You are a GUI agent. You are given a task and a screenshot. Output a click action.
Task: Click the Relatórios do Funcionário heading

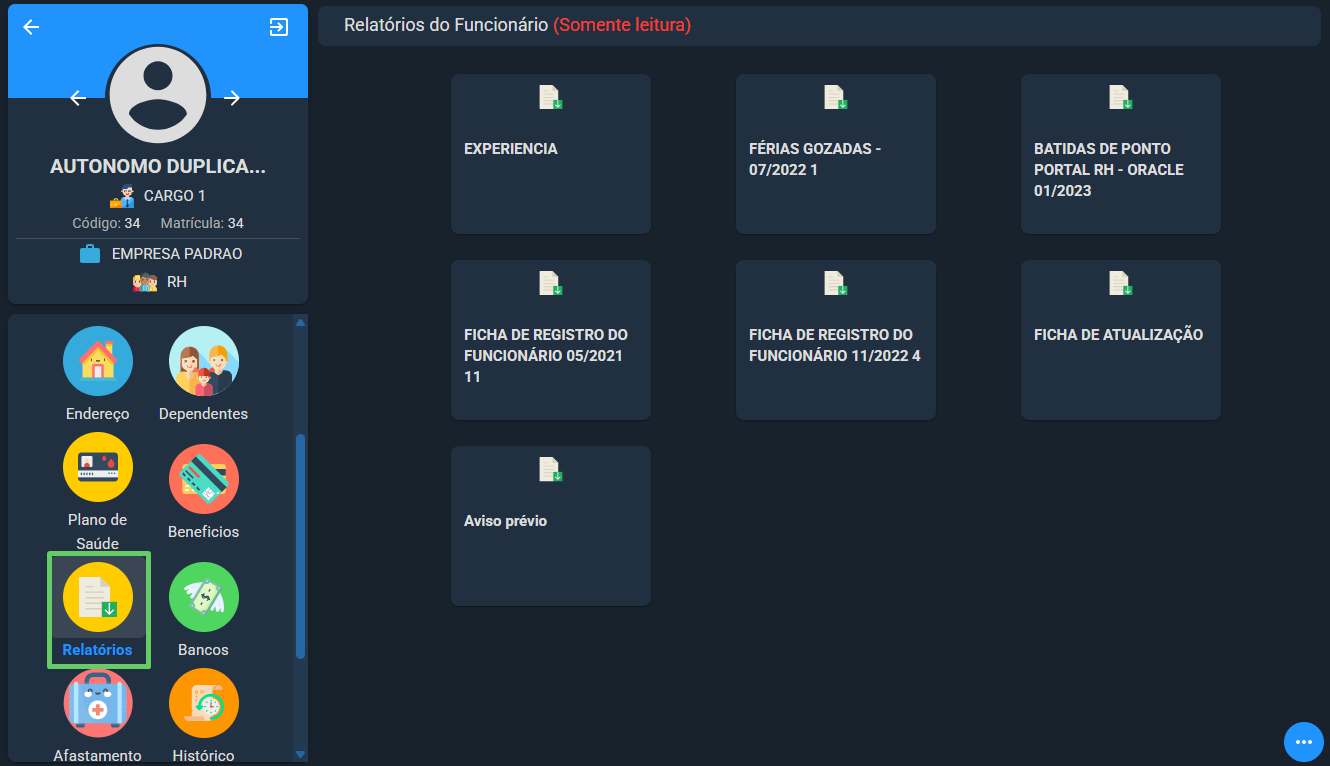tap(446, 25)
